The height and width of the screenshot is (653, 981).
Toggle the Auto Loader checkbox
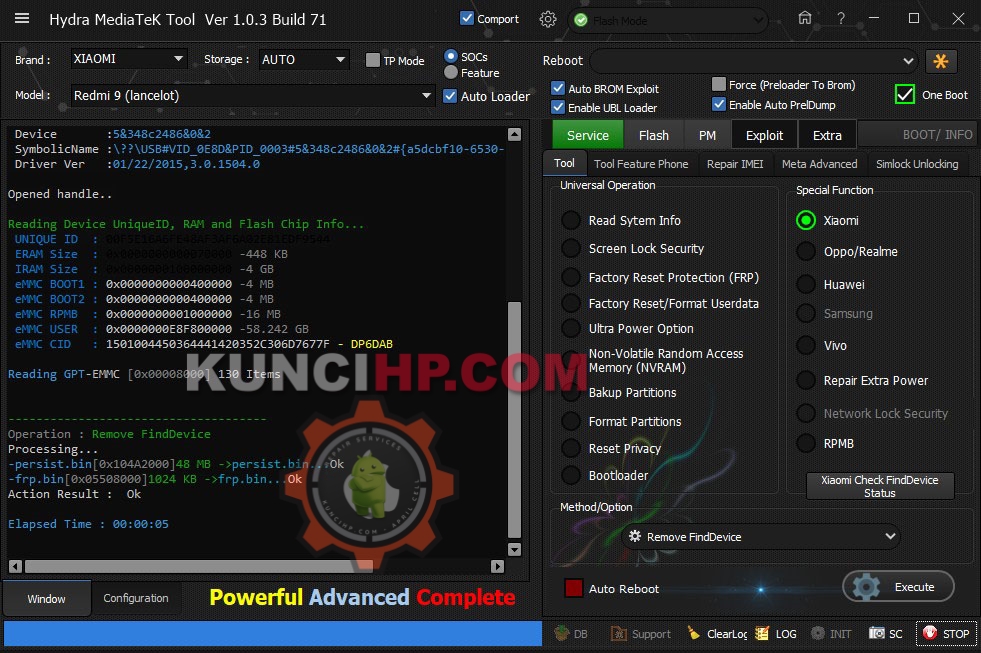(x=450, y=96)
